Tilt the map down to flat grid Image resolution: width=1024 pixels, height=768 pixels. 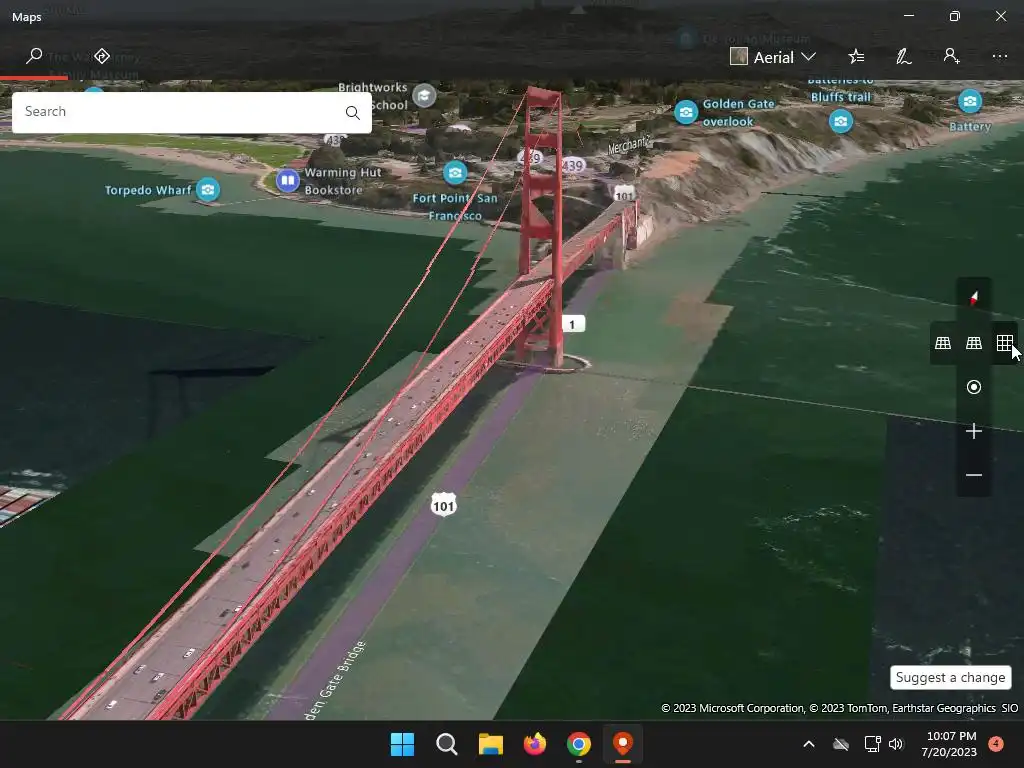[1004, 343]
